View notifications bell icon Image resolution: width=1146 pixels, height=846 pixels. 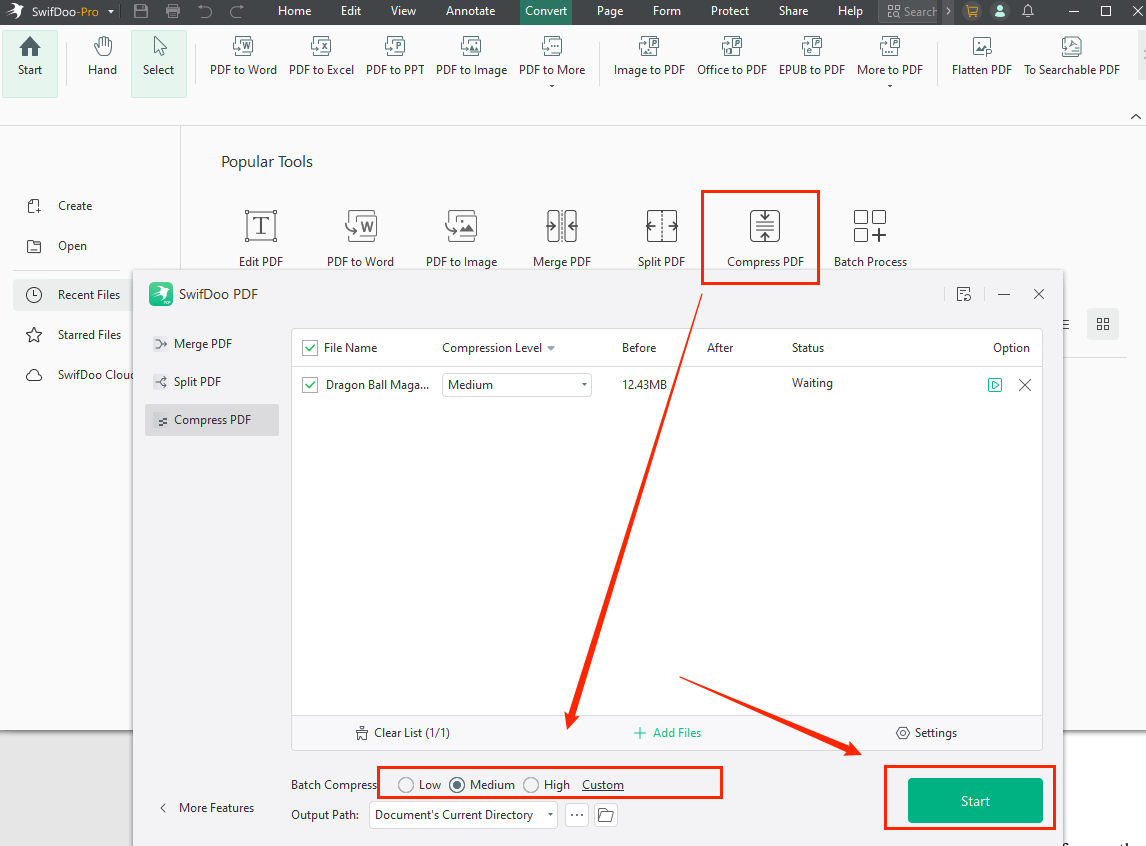pos(1028,11)
